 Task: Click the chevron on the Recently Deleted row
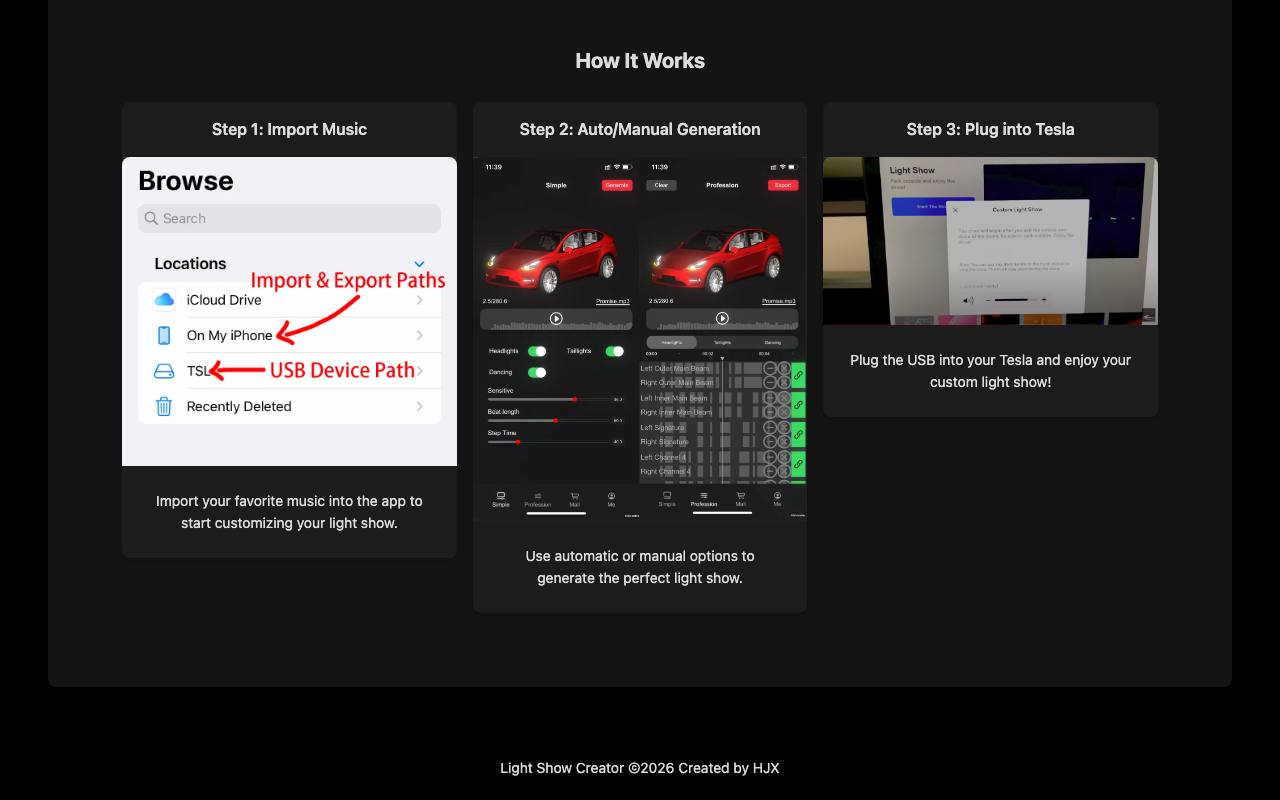point(420,406)
